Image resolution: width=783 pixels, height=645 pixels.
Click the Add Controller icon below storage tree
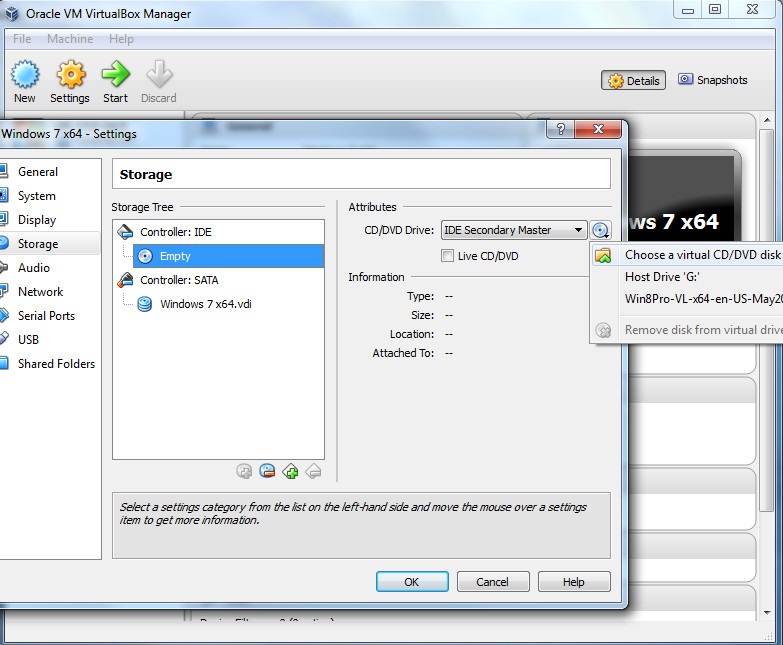[290, 471]
